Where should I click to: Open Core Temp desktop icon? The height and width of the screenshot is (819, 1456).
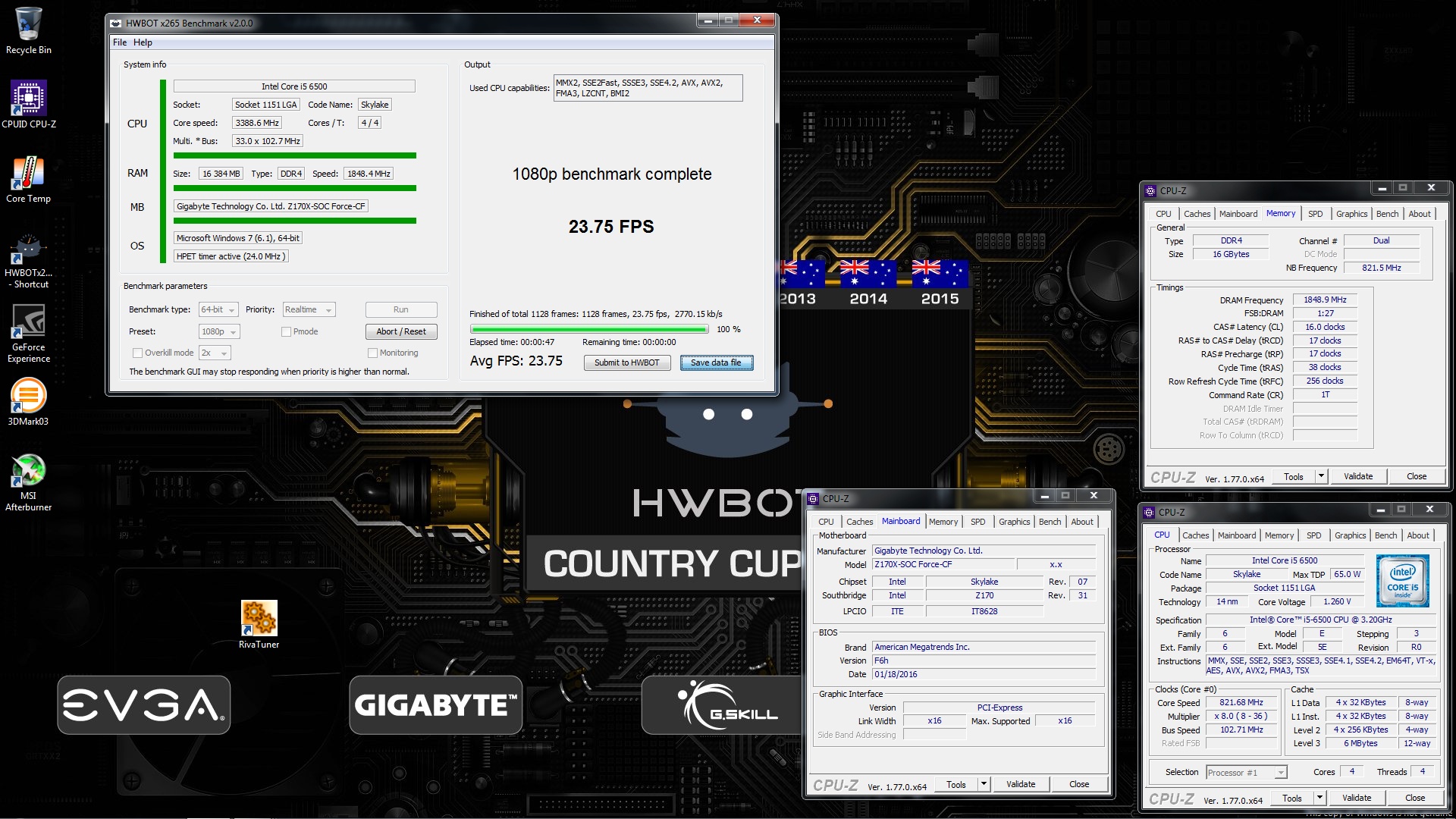[x=28, y=180]
